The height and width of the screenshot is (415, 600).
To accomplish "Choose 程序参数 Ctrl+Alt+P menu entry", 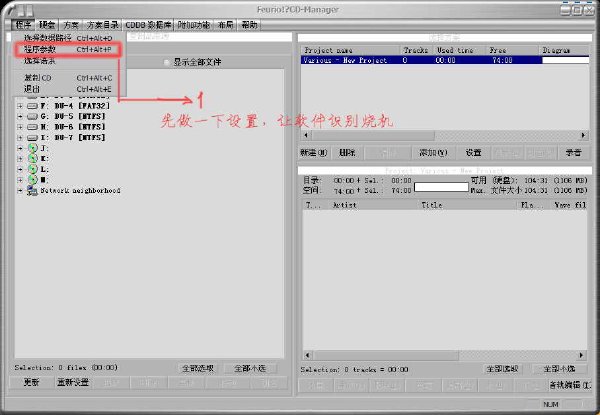I will pyautogui.click(x=68, y=50).
